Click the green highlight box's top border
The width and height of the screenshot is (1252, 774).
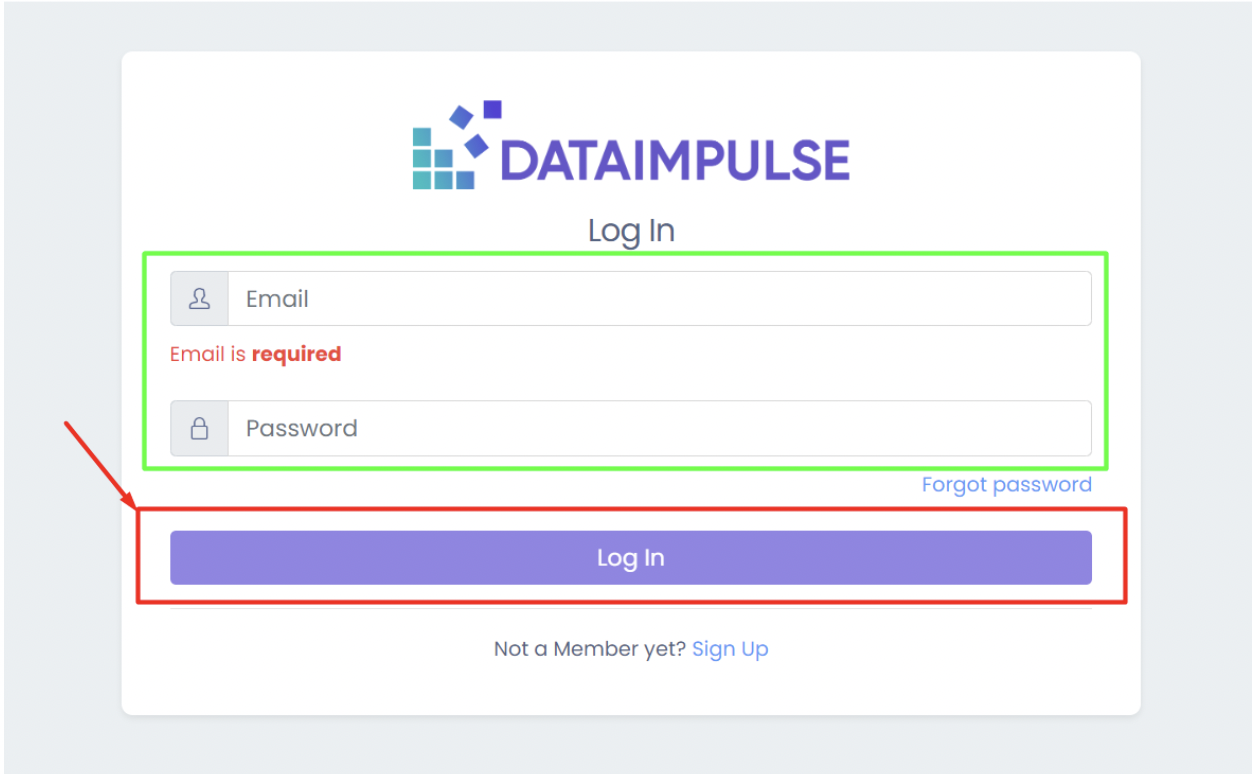tap(625, 253)
